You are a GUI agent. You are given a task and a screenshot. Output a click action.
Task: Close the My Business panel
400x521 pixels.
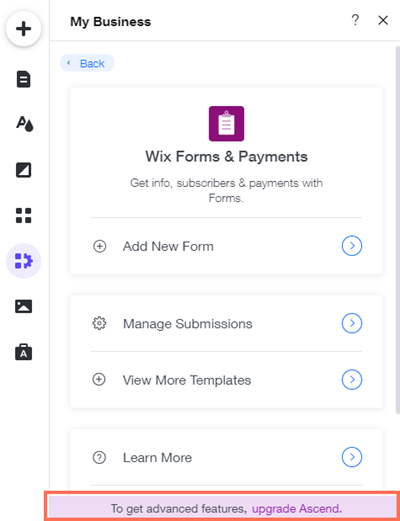(x=383, y=20)
